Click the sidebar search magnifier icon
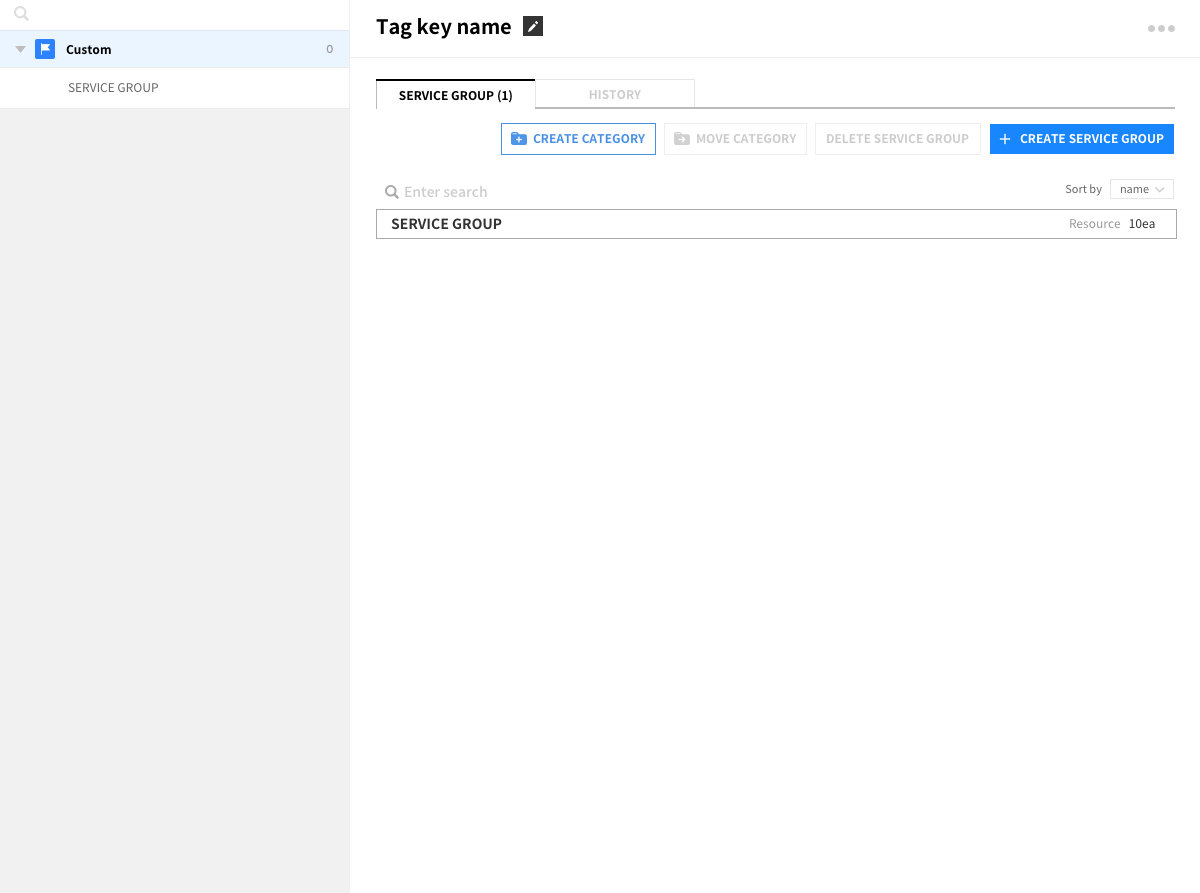The image size is (1200, 893). point(21,14)
